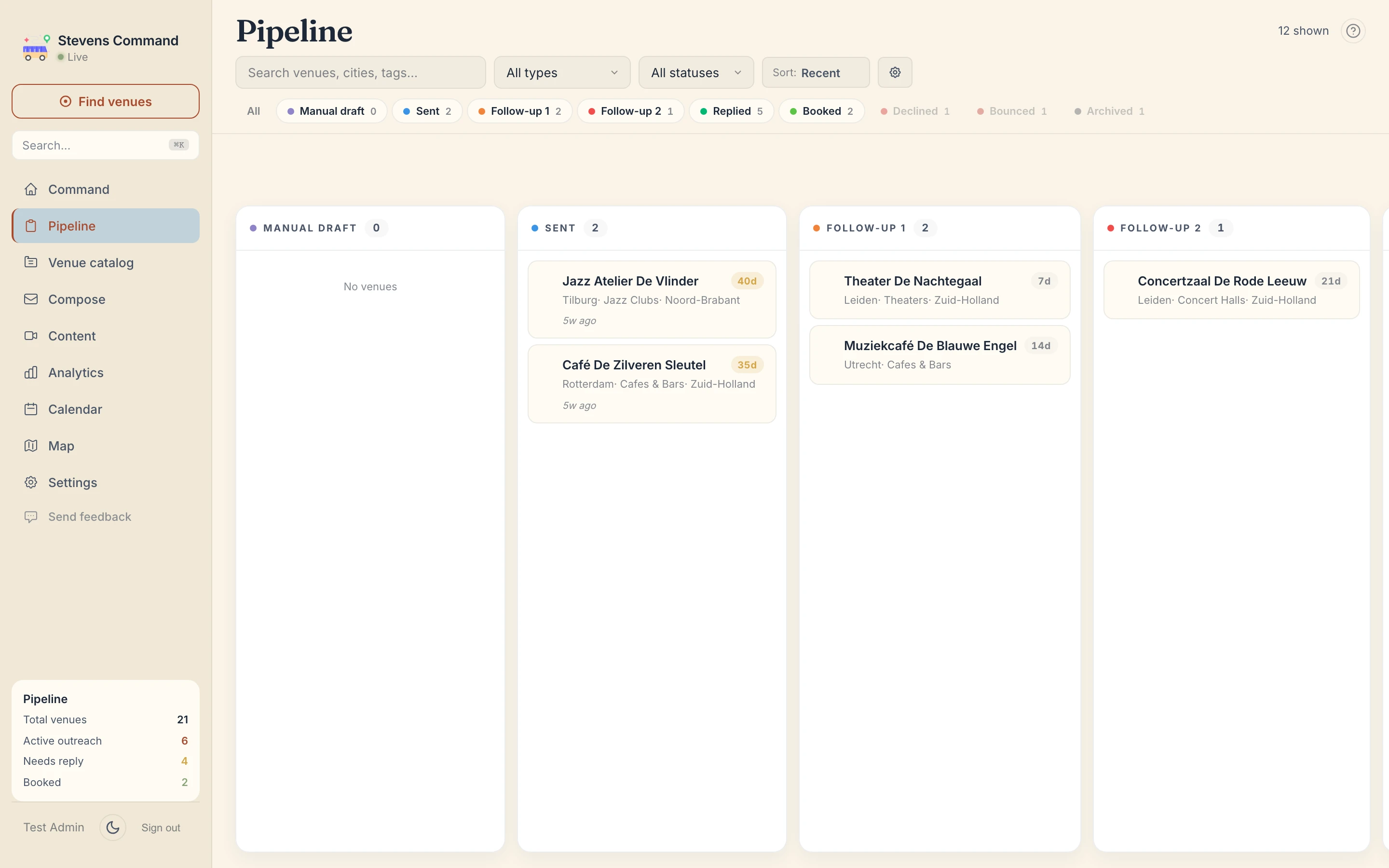Click the help question mark icon
The height and width of the screenshot is (868, 1389).
click(x=1353, y=31)
